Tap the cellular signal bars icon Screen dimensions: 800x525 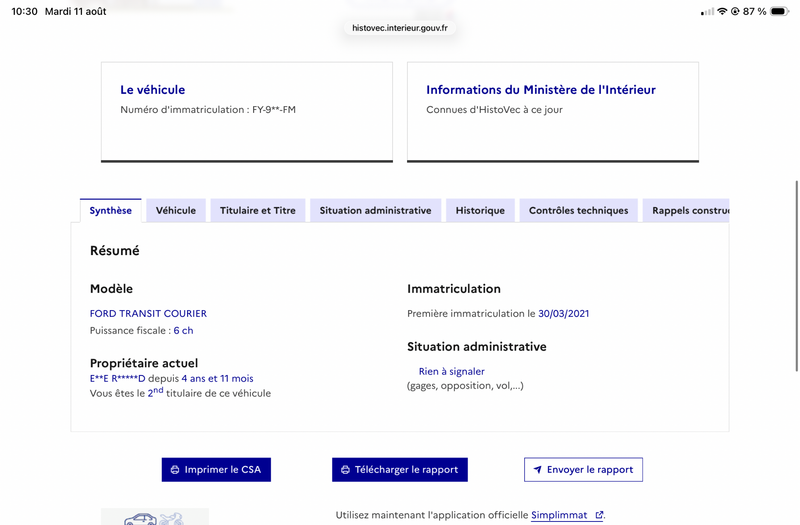(x=708, y=12)
